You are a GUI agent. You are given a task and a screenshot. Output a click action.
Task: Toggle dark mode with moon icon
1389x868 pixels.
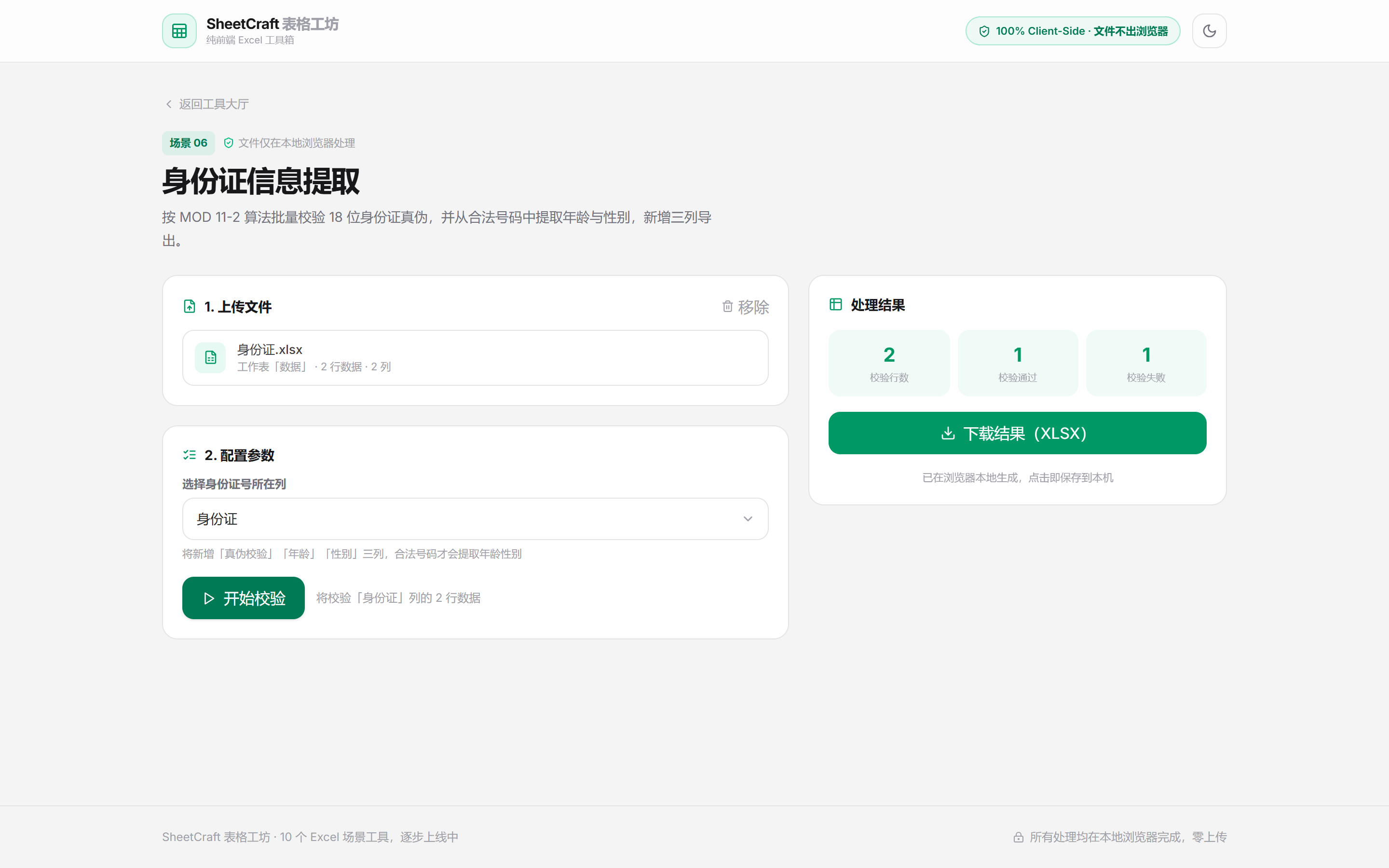[x=1209, y=31]
